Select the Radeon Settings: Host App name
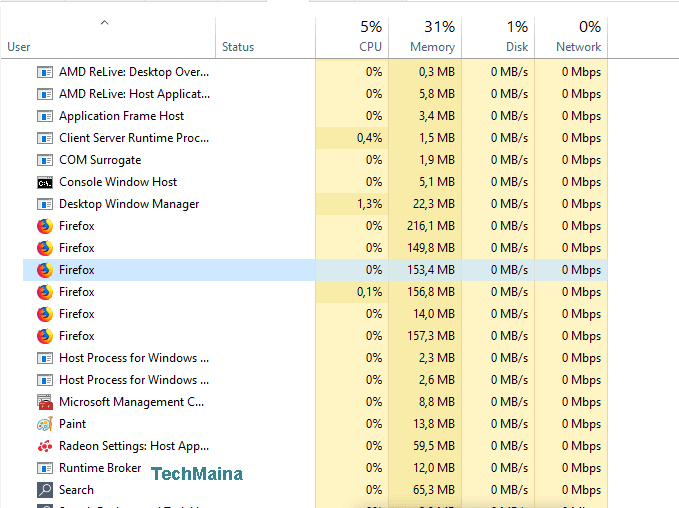Image resolution: width=679 pixels, height=508 pixels. 134,446
